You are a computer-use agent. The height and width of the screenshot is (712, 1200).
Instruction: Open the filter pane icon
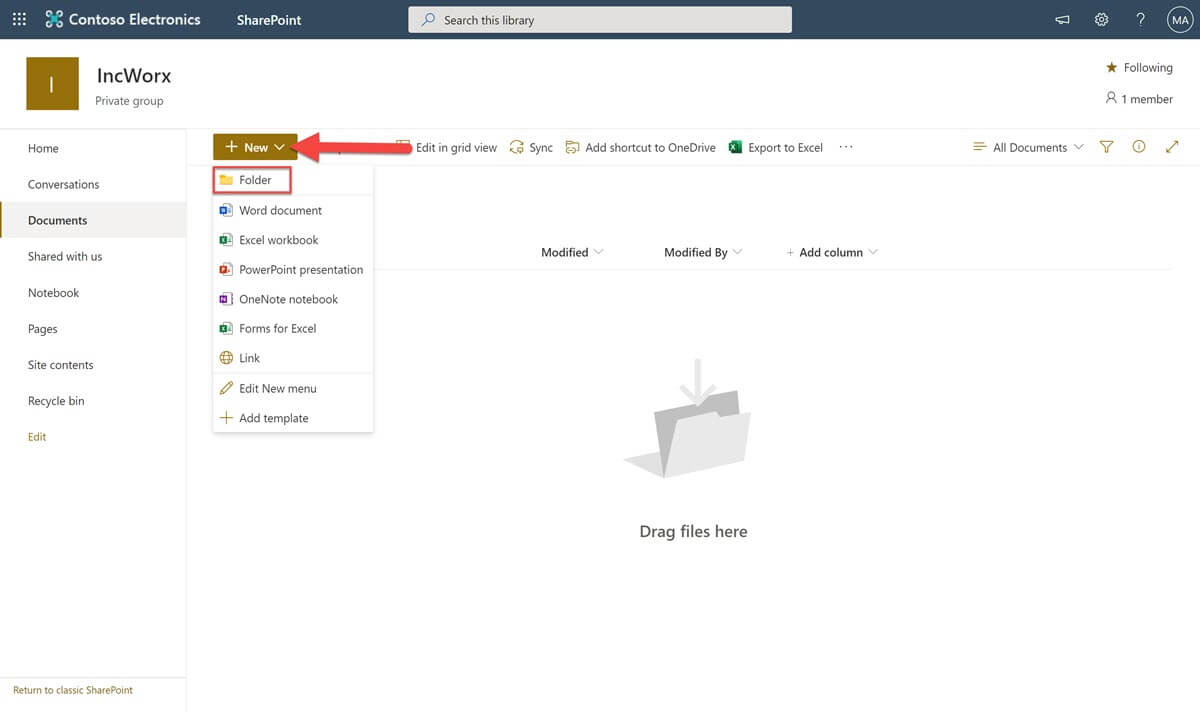[x=1106, y=147]
